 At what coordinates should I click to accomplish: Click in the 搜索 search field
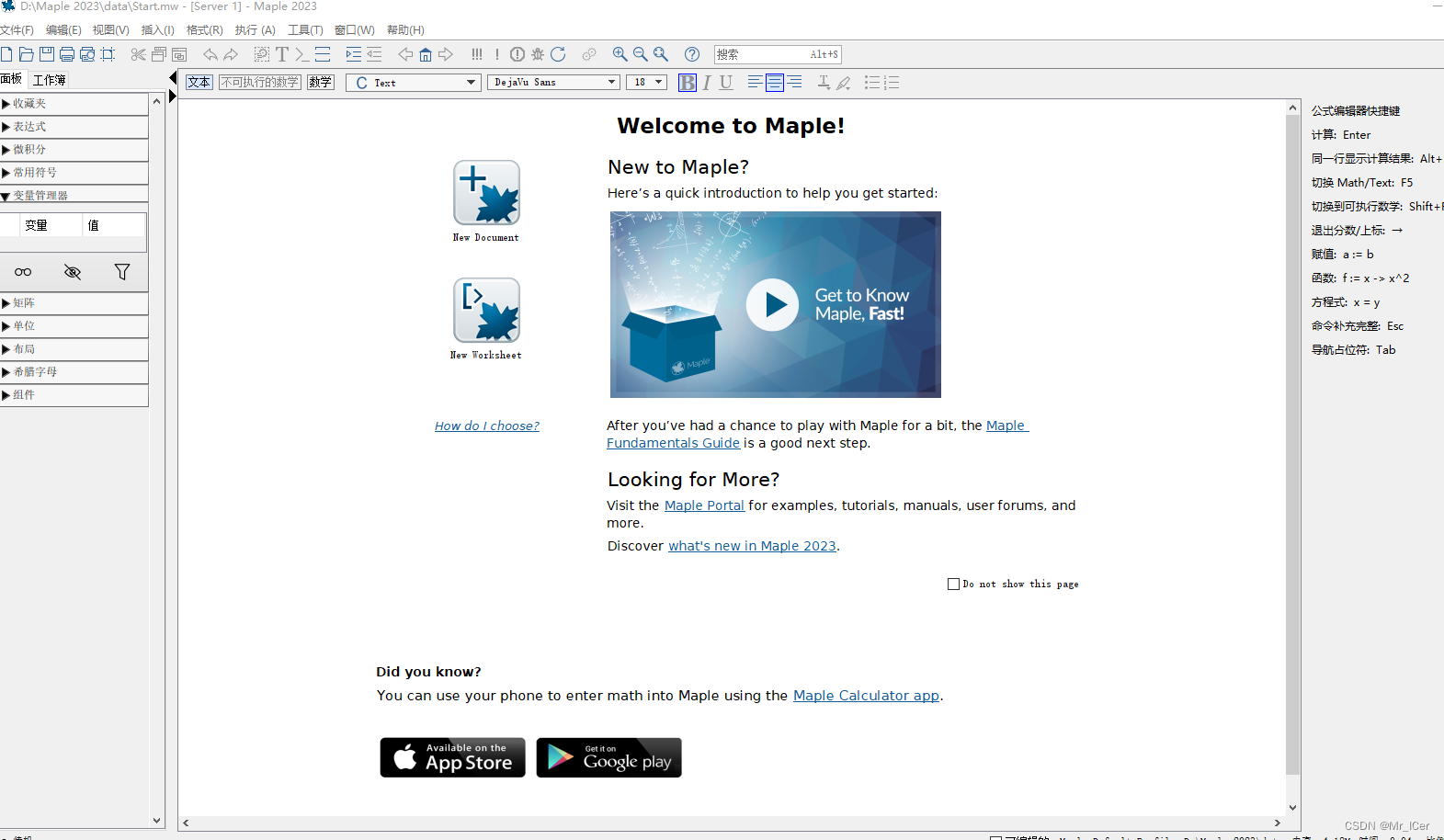pyautogui.click(x=778, y=54)
